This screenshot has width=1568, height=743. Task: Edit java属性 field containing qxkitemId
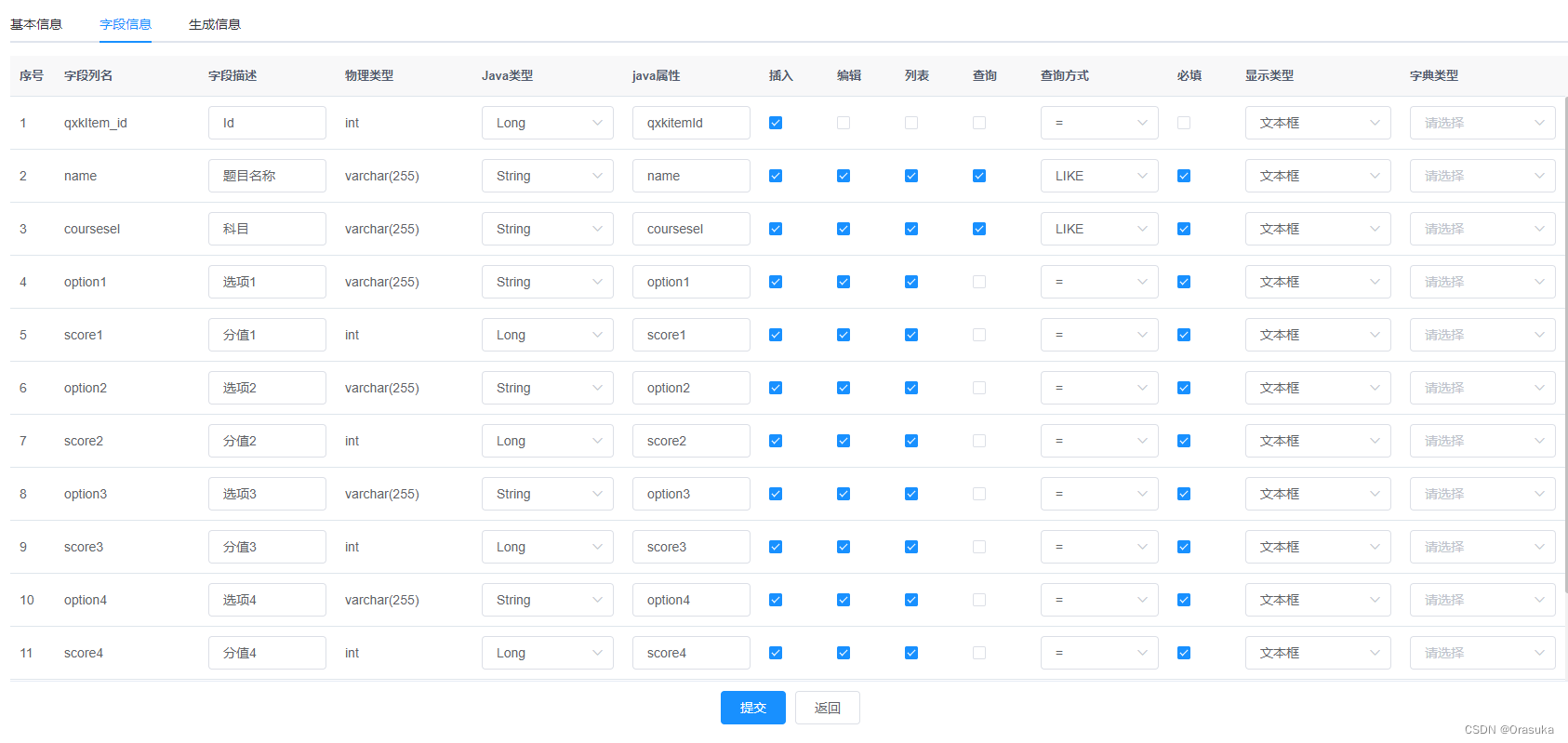[691, 123]
